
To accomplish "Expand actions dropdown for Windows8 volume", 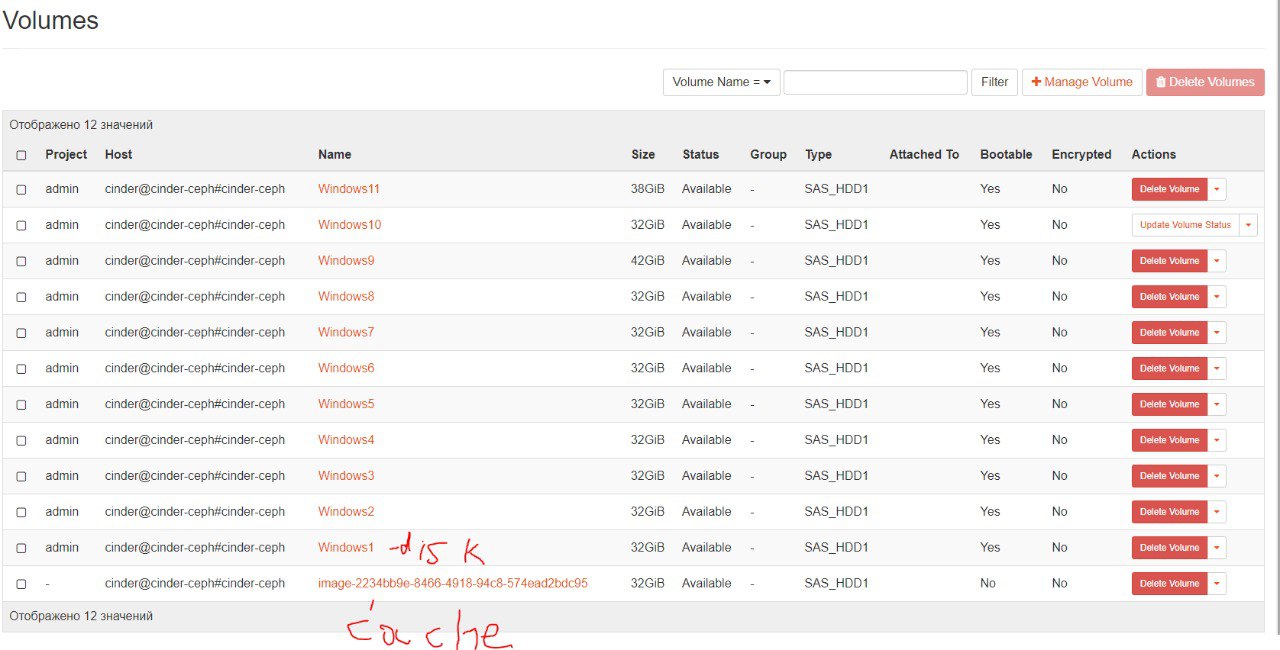I will pos(1217,297).
